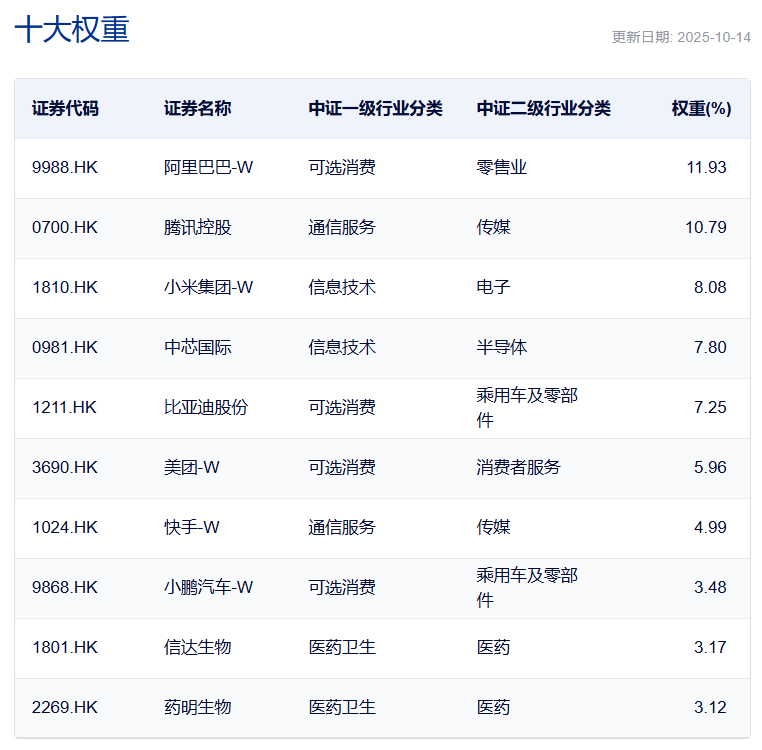
Task: Select the 小米集团-W name cell
Action: click(208, 287)
